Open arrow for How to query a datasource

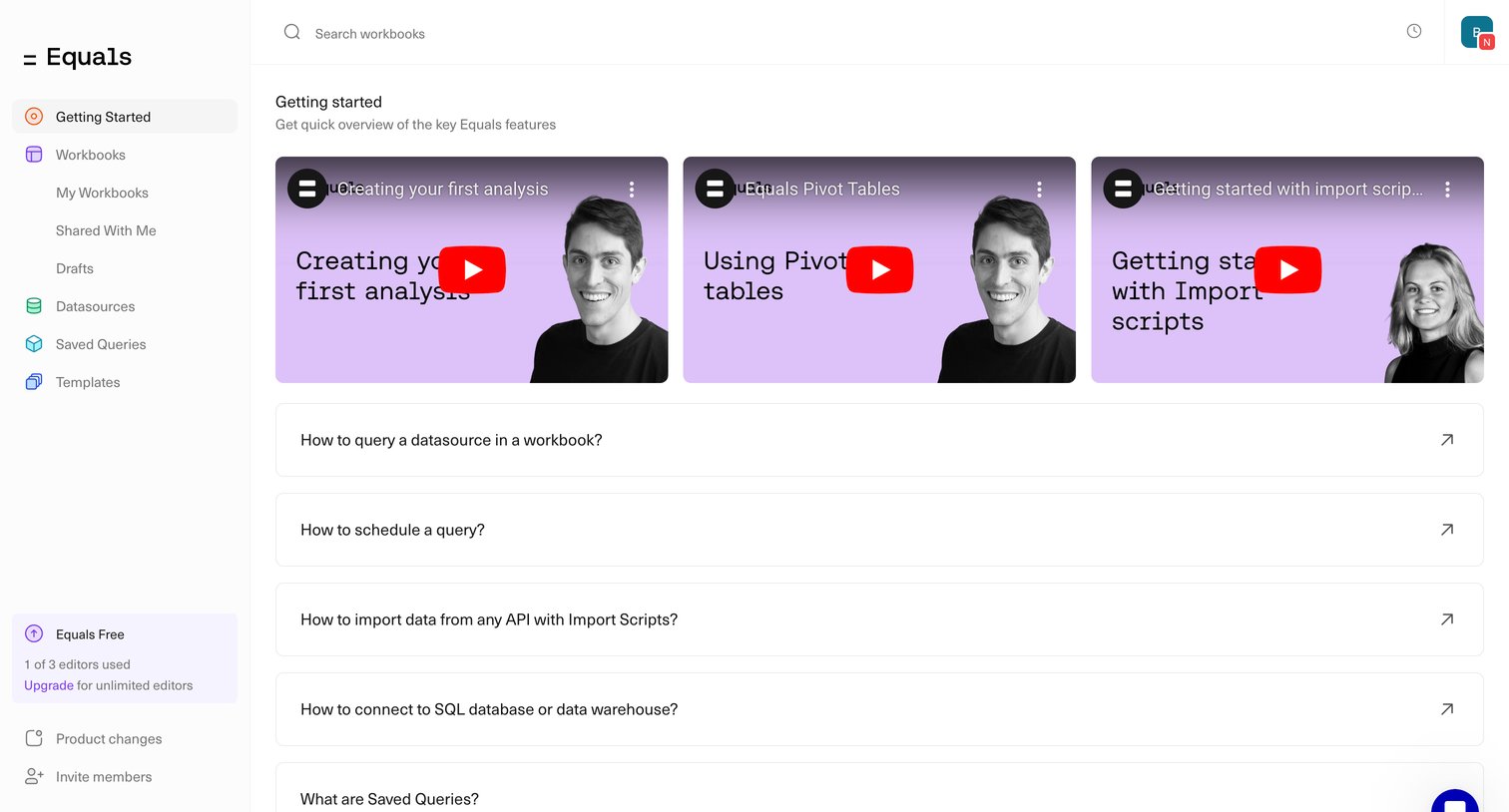[x=1447, y=440]
